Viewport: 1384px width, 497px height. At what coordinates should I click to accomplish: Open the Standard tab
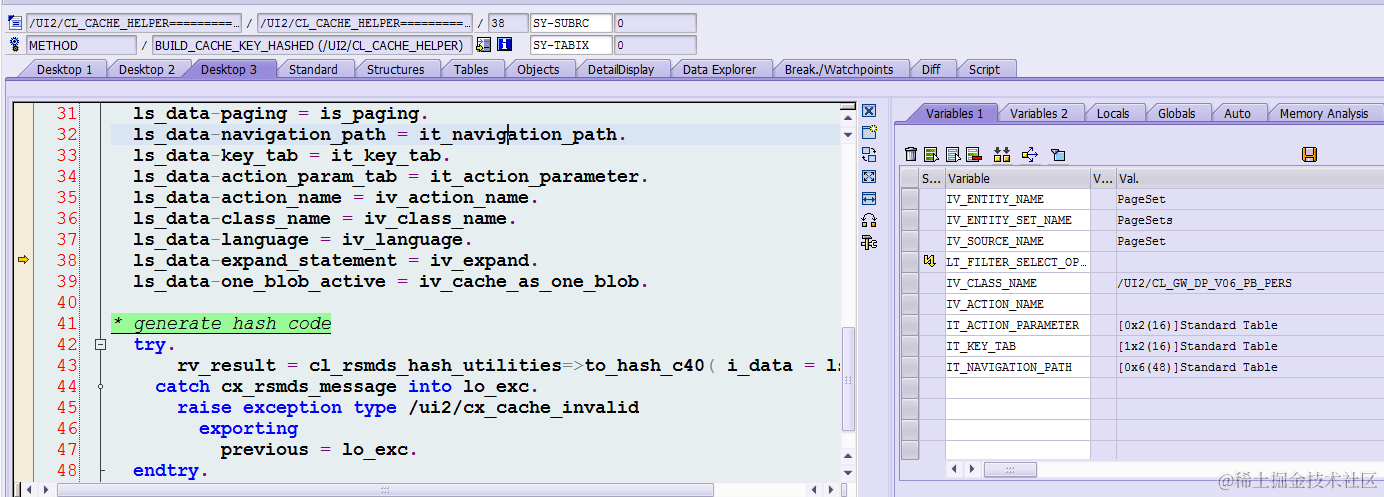[x=313, y=69]
